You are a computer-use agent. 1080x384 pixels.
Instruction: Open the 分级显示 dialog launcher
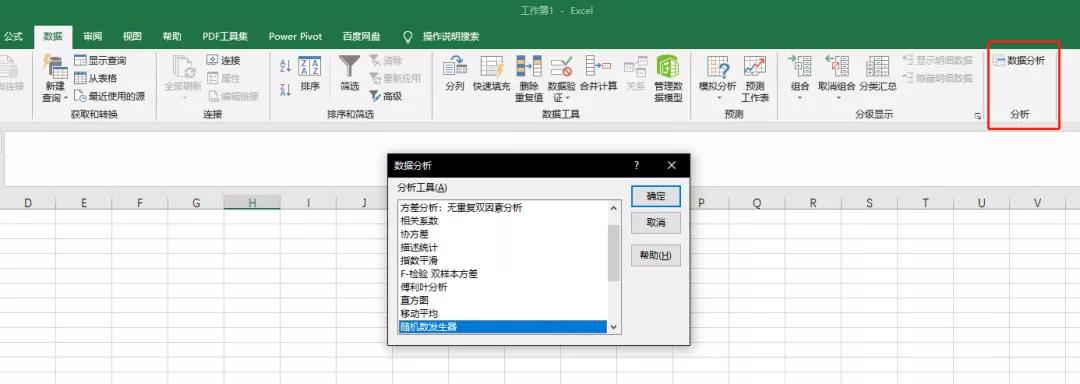[978, 116]
